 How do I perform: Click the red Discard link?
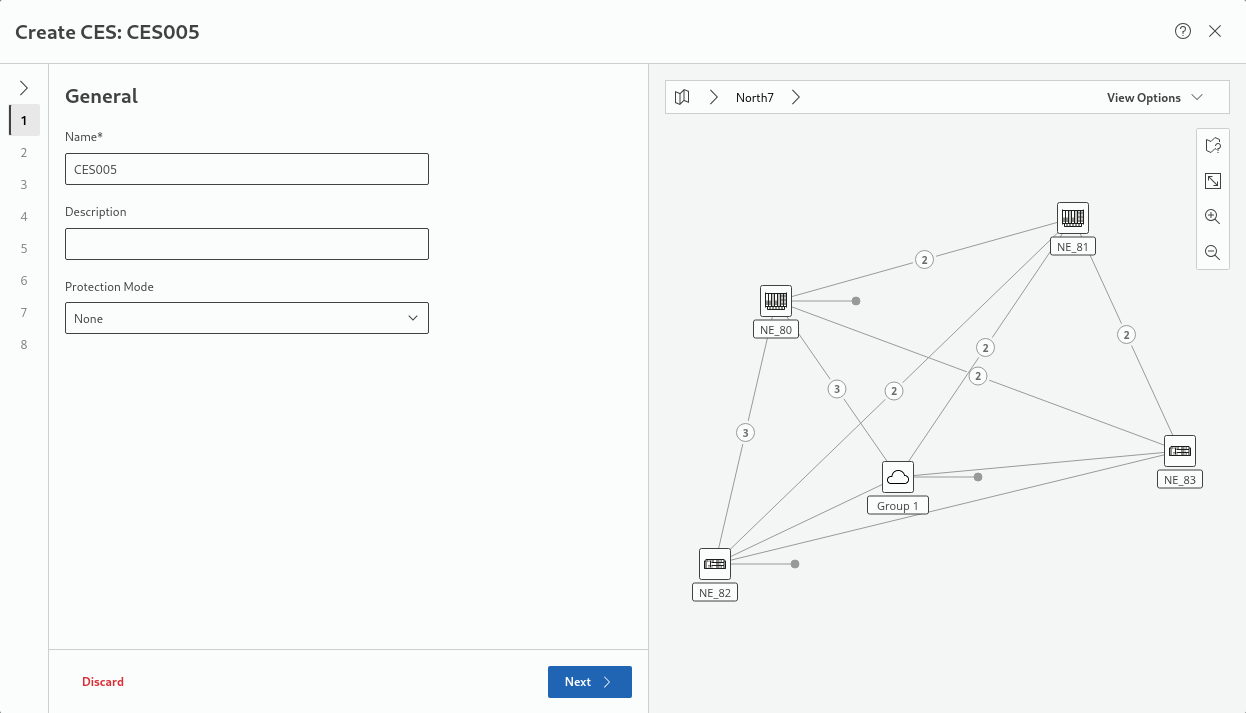pos(103,682)
